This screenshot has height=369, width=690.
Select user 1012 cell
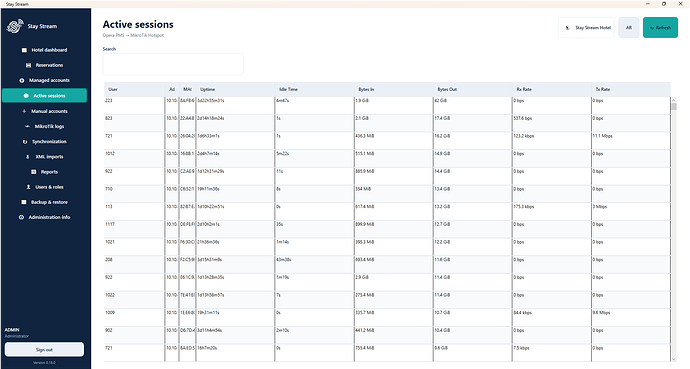click(x=134, y=158)
